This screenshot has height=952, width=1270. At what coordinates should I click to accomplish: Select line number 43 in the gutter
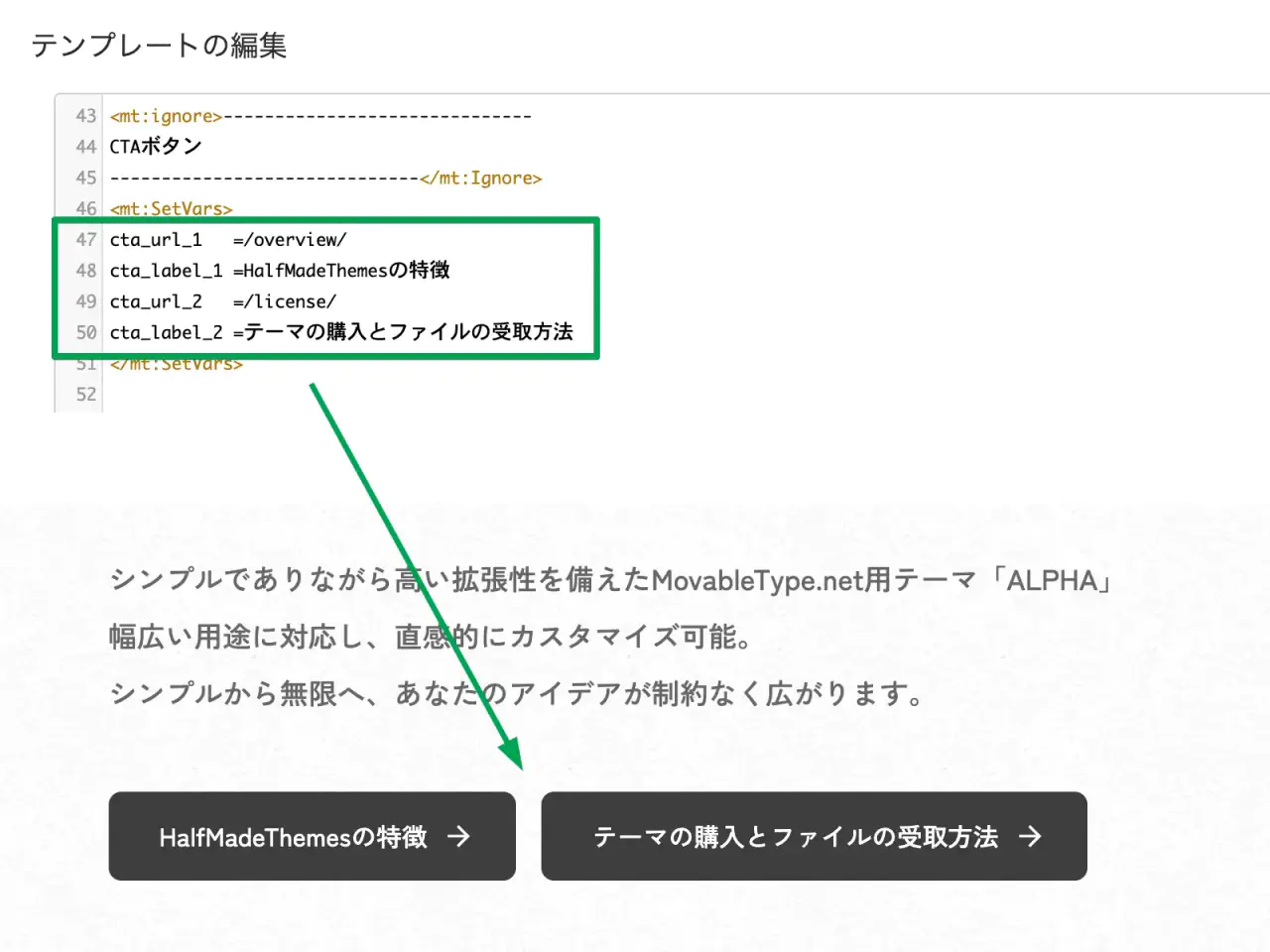click(86, 116)
